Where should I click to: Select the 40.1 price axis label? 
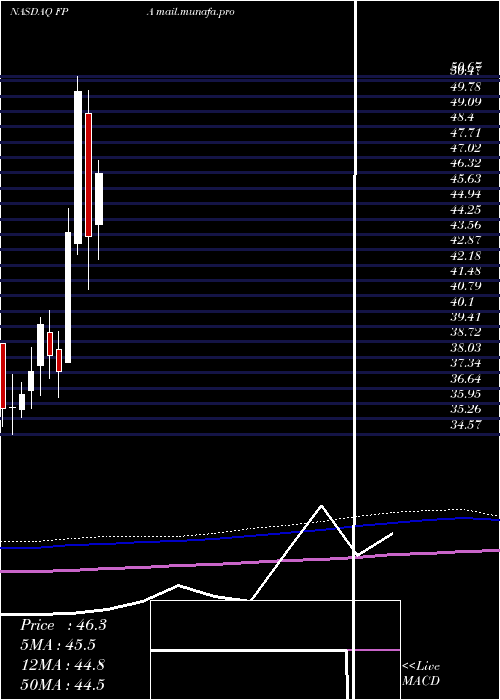click(x=462, y=302)
